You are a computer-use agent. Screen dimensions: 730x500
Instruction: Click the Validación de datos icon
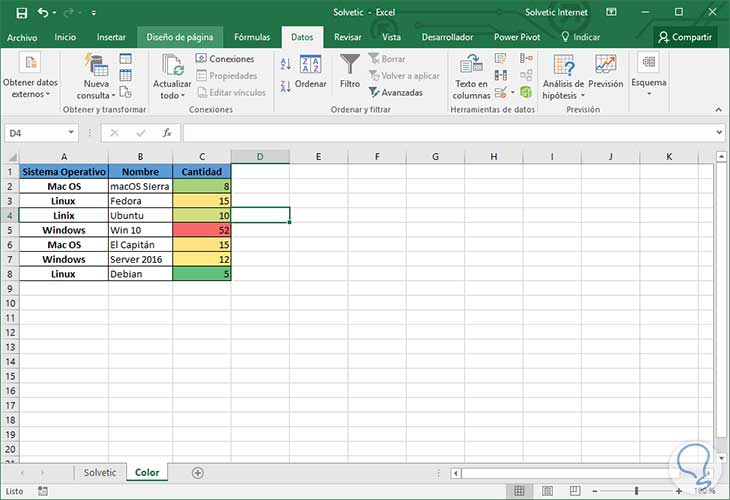501,92
